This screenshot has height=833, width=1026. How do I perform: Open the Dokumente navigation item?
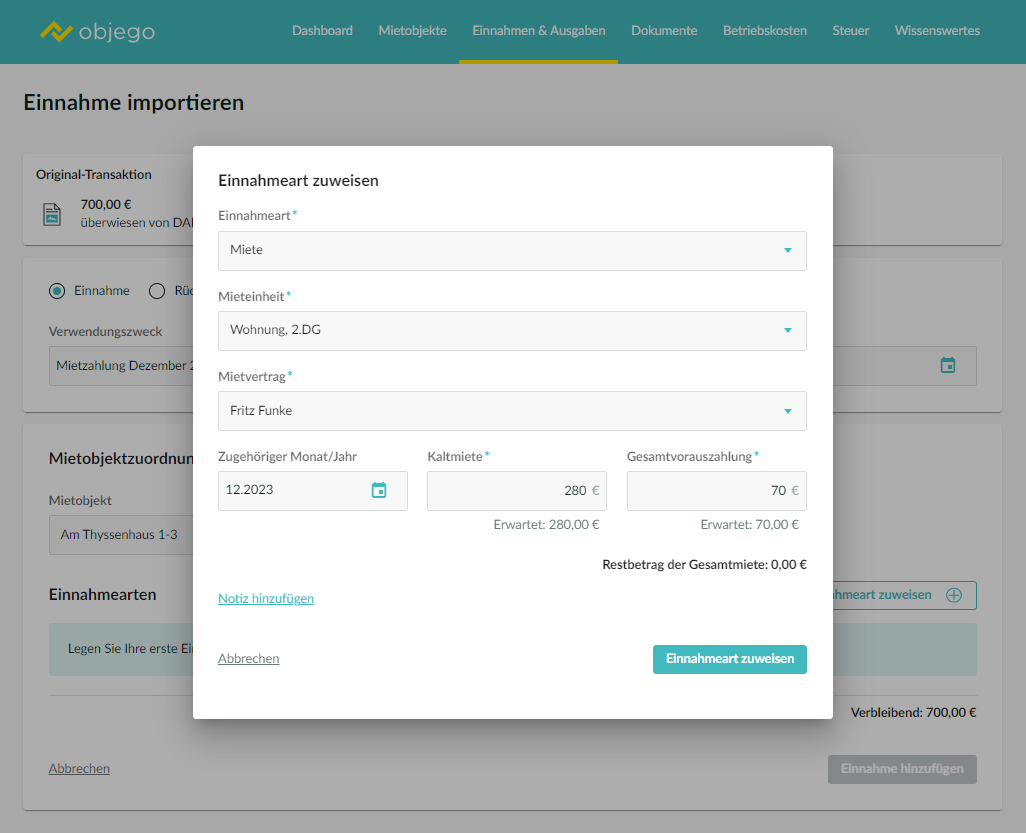[664, 31]
